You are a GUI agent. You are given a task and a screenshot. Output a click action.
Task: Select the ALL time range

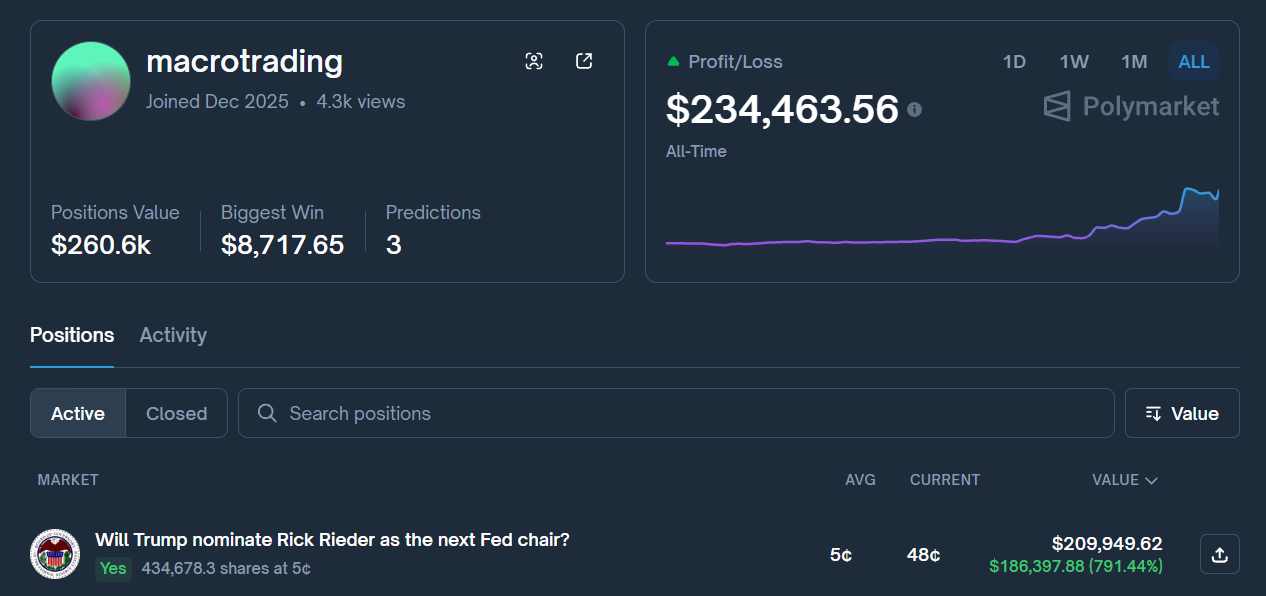(x=1194, y=62)
